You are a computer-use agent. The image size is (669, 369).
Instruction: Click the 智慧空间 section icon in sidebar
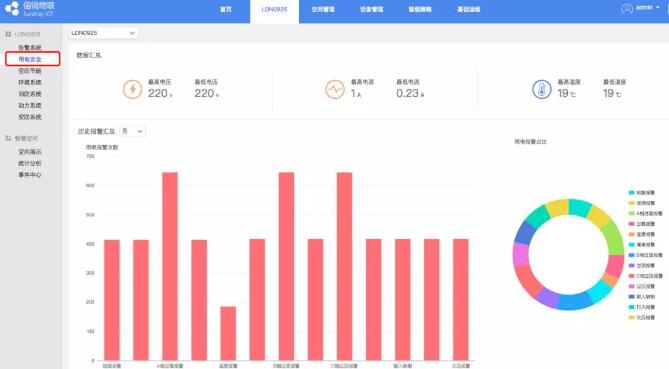point(8,138)
